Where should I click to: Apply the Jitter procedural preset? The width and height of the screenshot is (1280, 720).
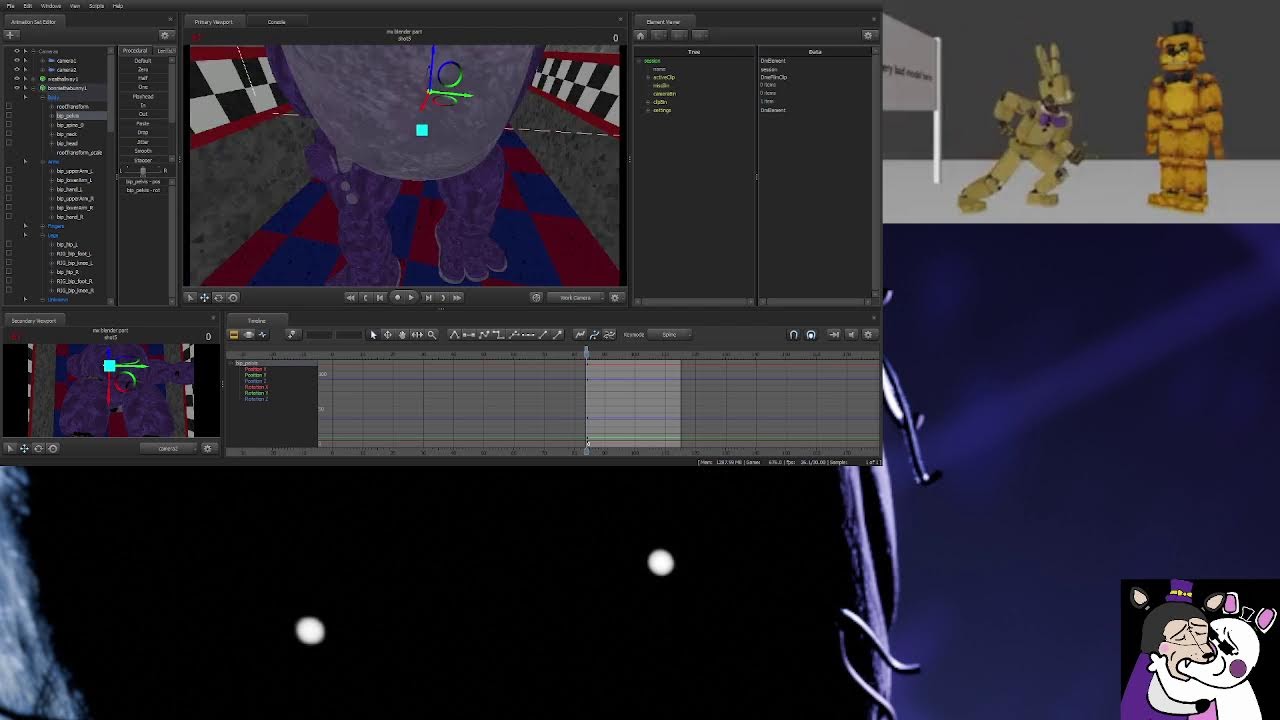coord(143,142)
